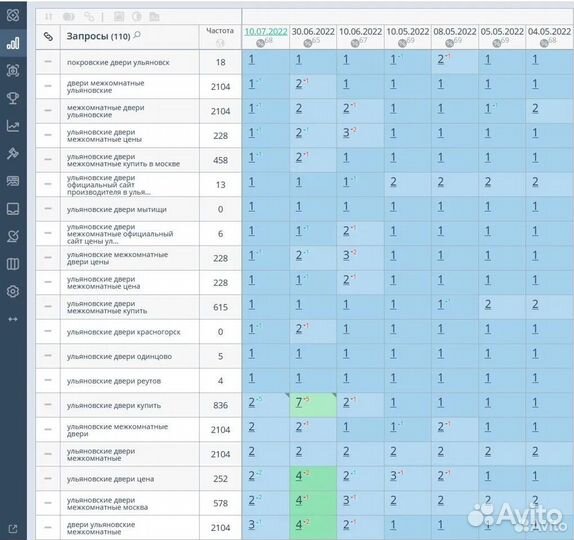Viewport: 574px width, 540px height.
Task: Open the 10.07.2022 date column link
Action: click(x=266, y=31)
